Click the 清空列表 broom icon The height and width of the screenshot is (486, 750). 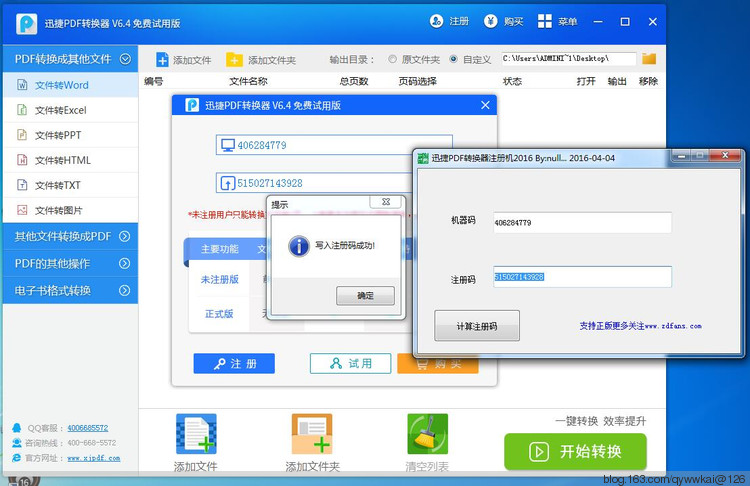coord(428,434)
